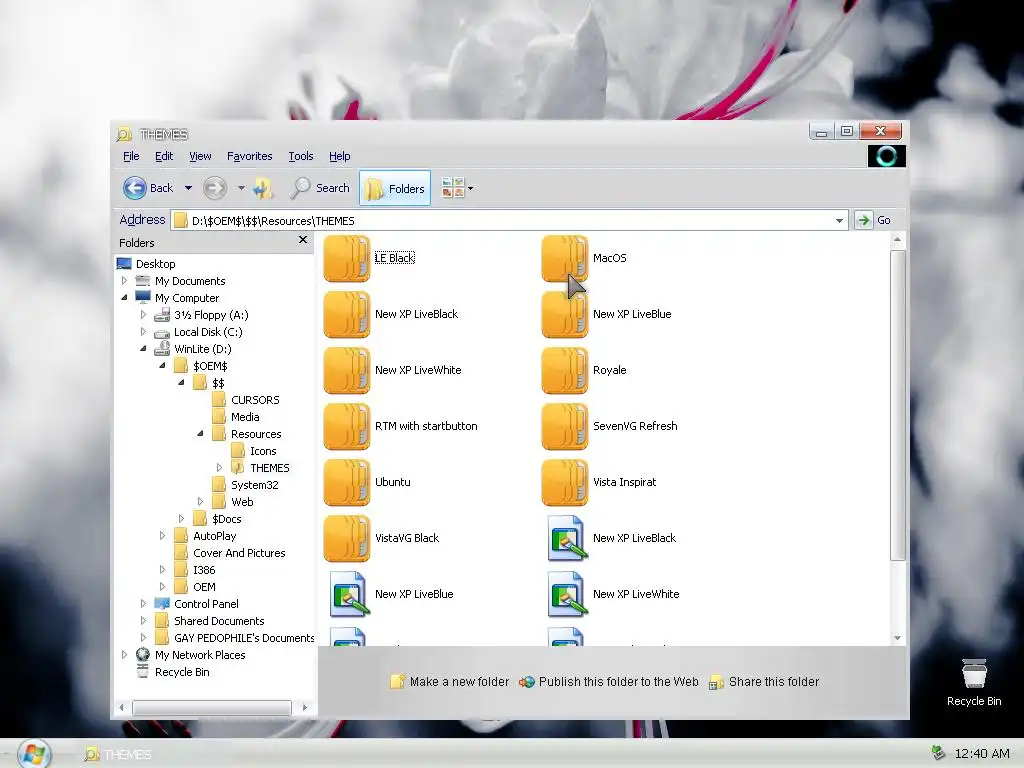This screenshot has height=768, width=1024.
Task: Select the New XP LiveWhite theme file
Action: click(614, 594)
